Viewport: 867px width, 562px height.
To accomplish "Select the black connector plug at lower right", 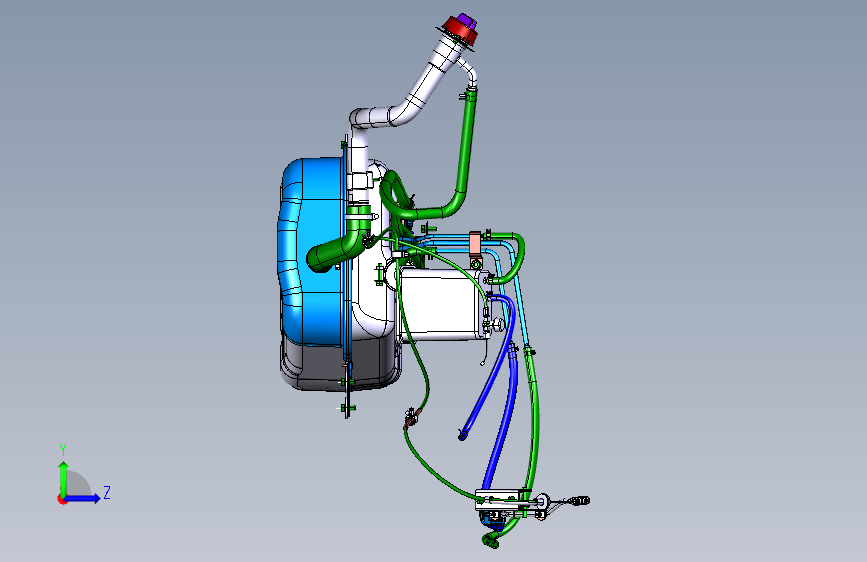I will tap(582, 501).
